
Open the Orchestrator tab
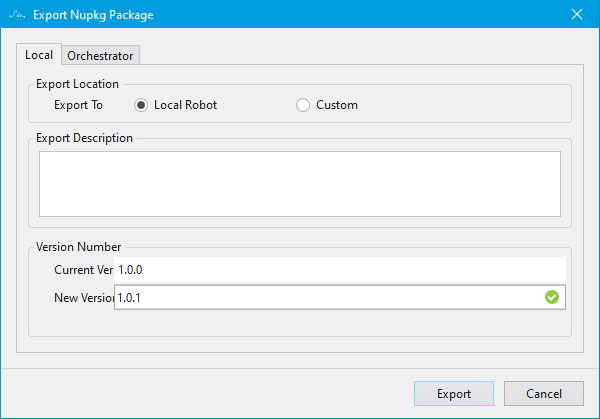click(100, 56)
